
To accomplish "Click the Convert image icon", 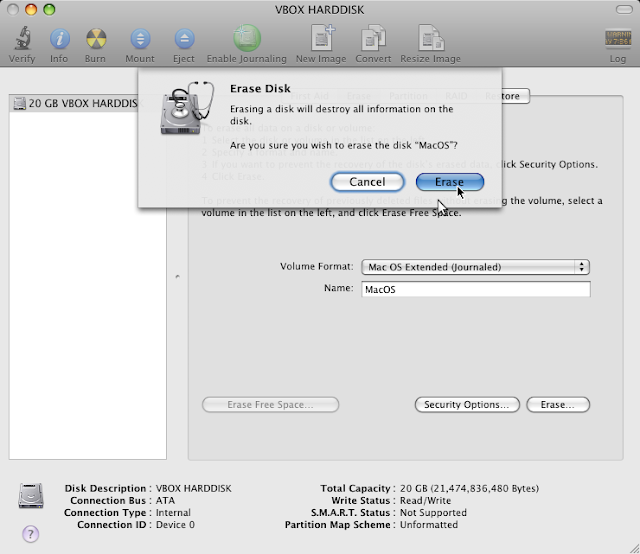I will coord(373,38).
